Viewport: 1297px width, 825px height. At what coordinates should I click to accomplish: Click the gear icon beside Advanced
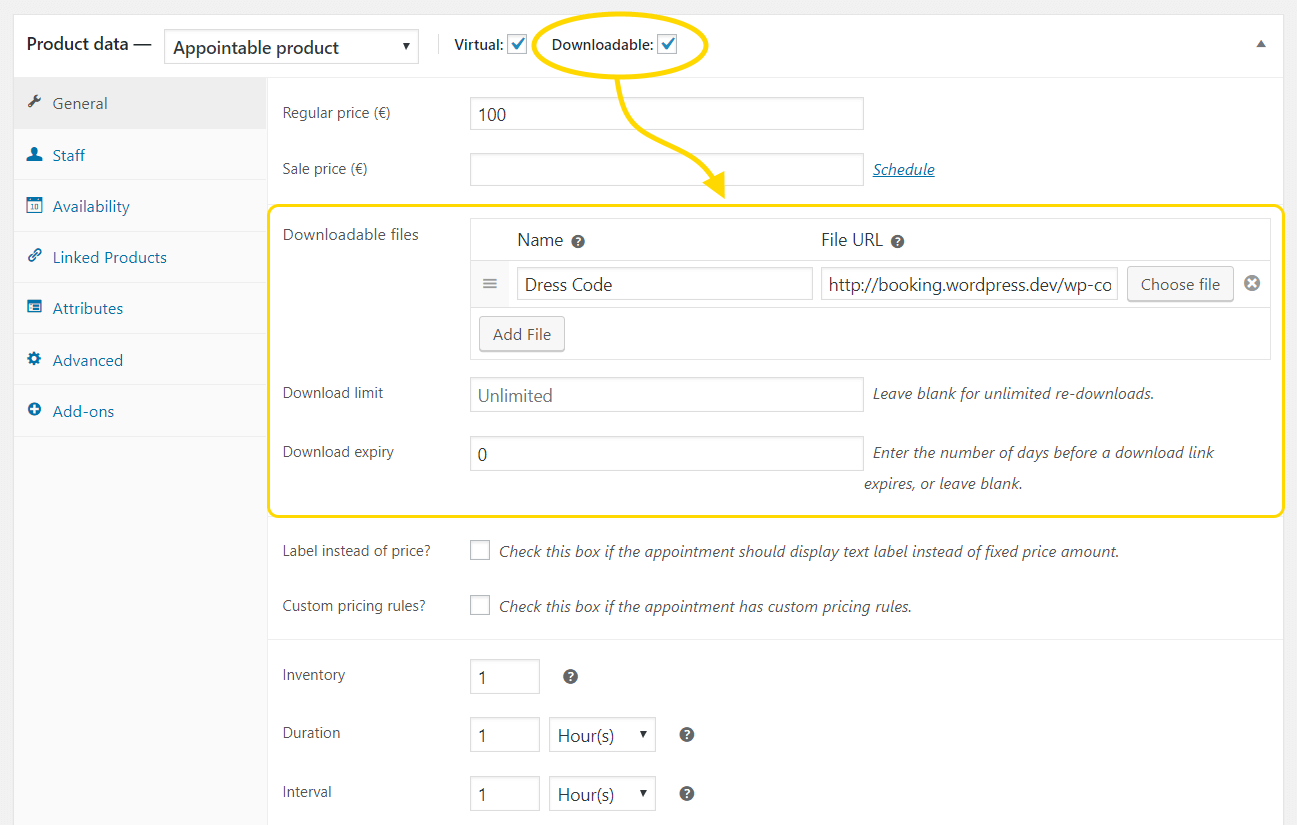coord(35,359)
